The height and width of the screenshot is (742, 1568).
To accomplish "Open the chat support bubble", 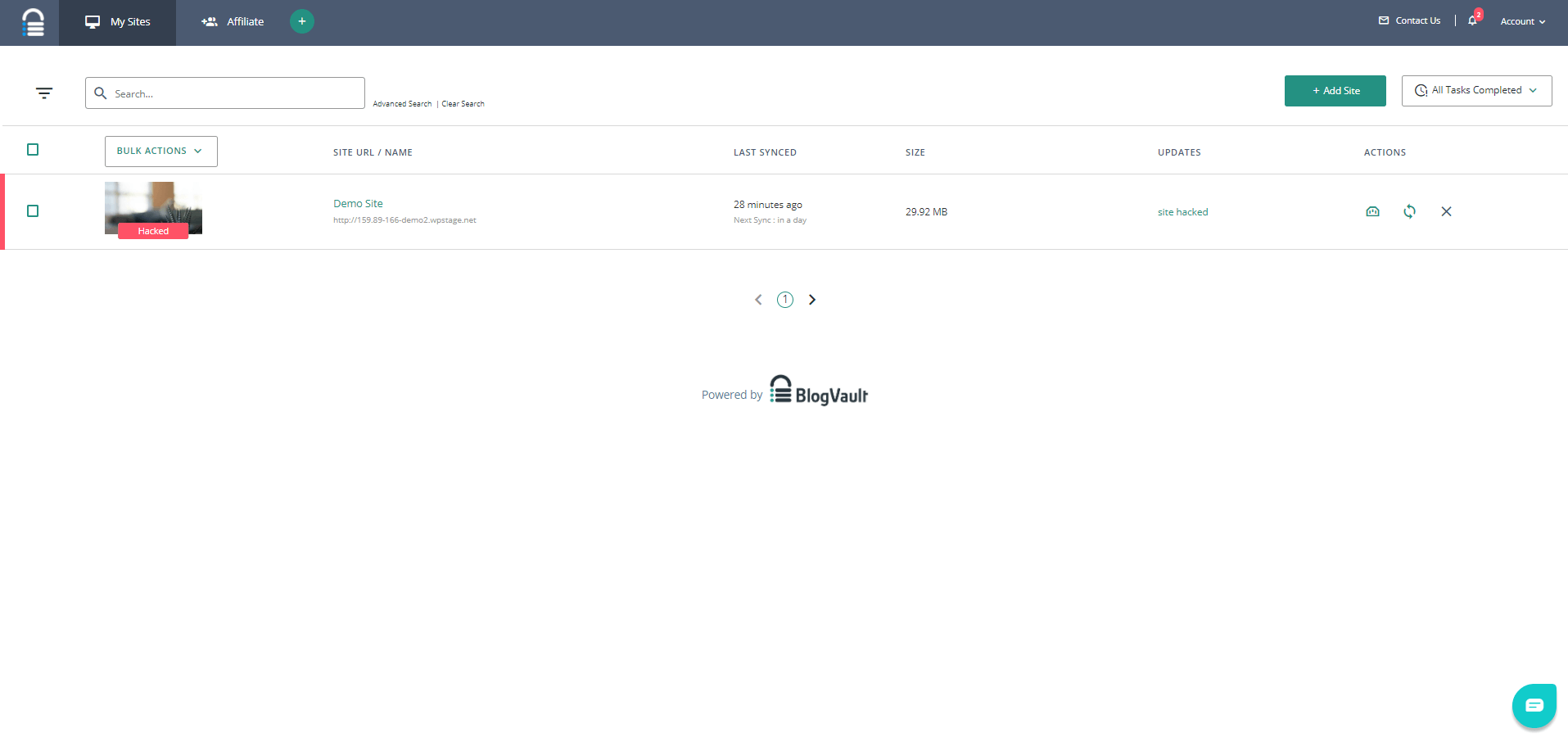I will click(1534, 705).
